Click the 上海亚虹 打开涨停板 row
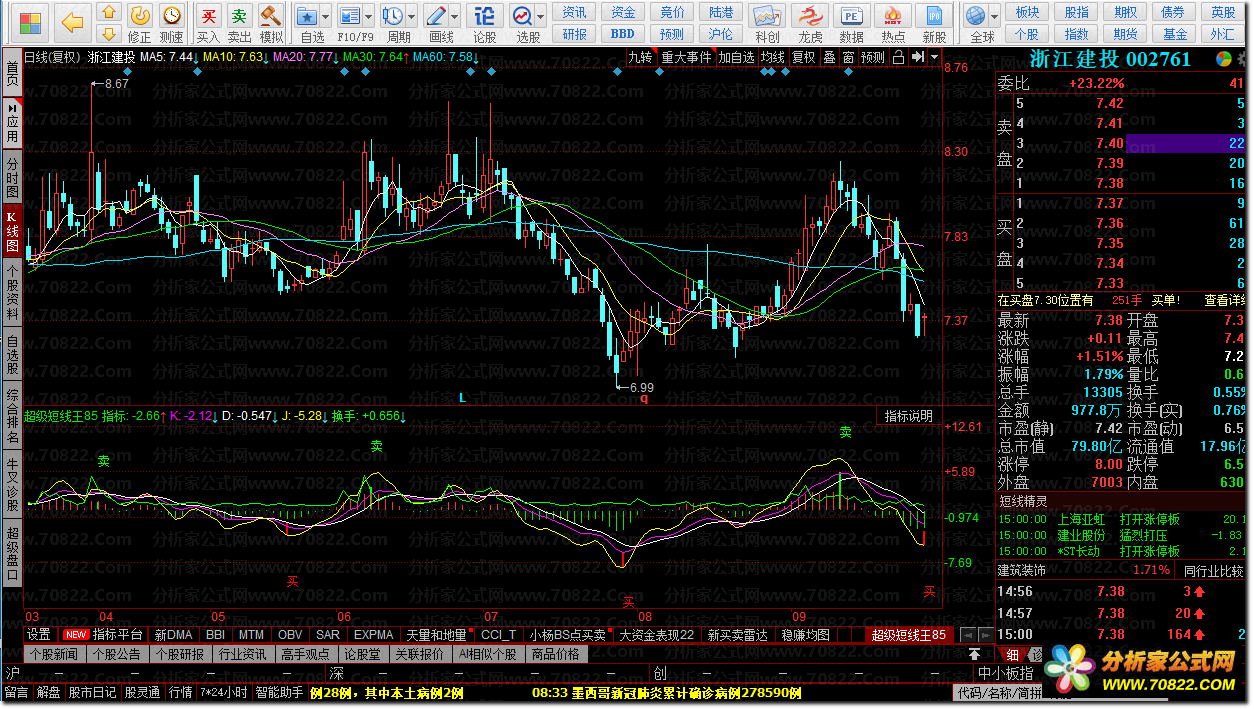The width and height of the screenshot is (1254, 709). pos(1121,519)
